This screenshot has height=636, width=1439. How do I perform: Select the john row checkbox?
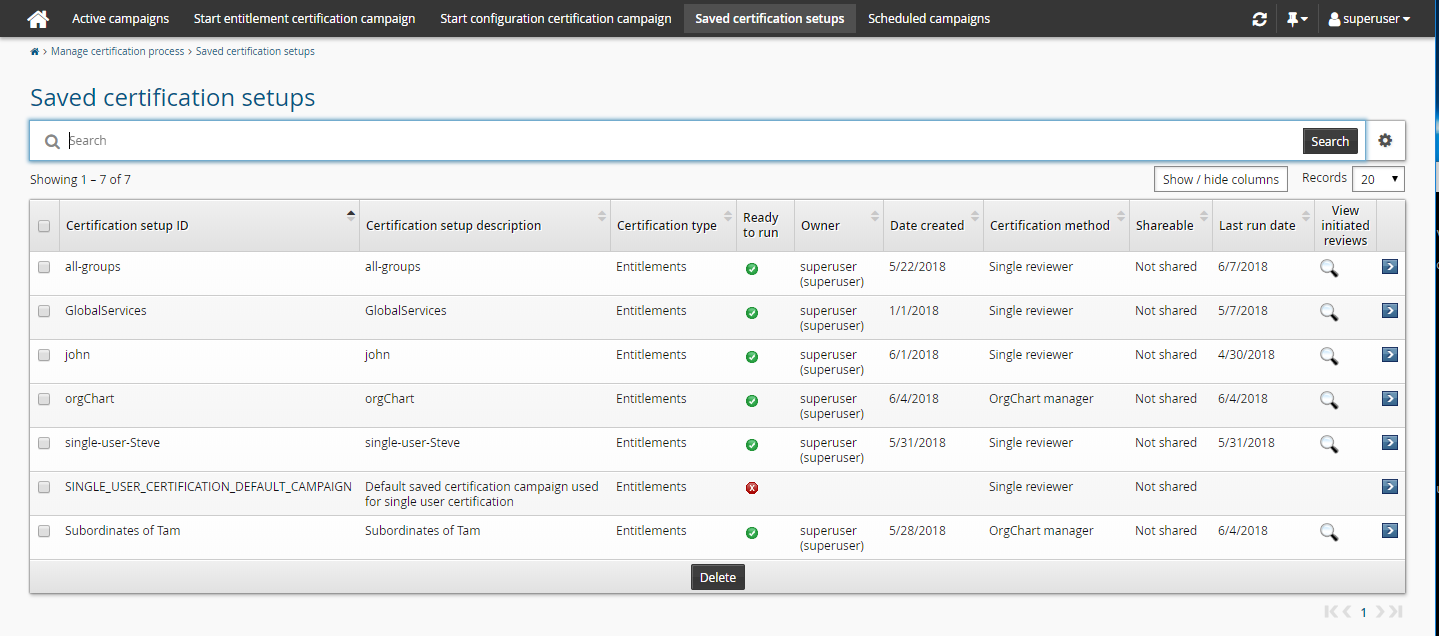click(x=44, y=355)
